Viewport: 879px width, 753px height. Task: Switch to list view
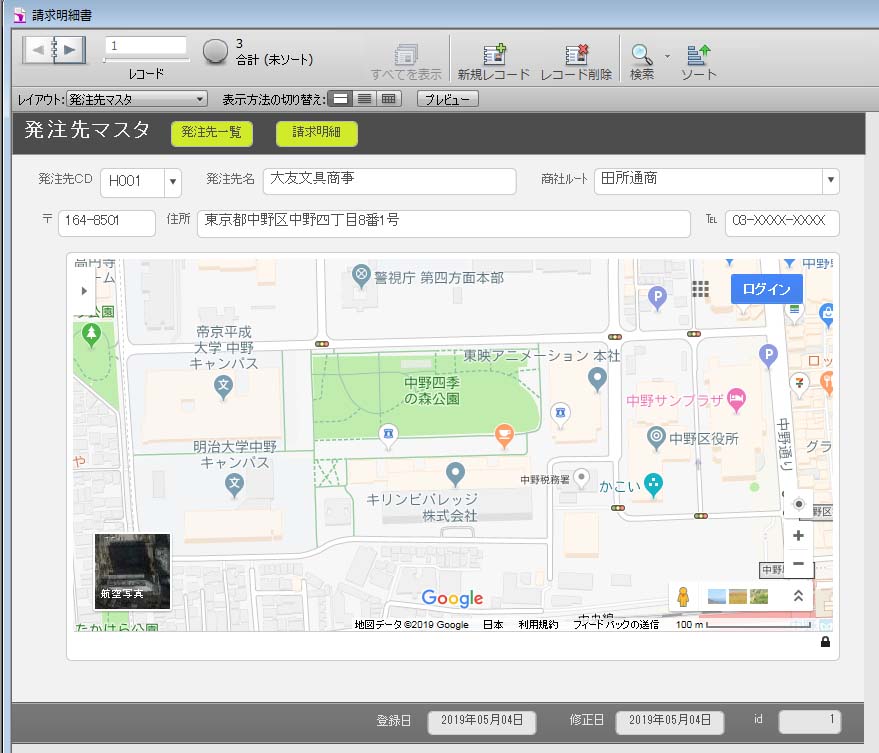tap(364, 99)
